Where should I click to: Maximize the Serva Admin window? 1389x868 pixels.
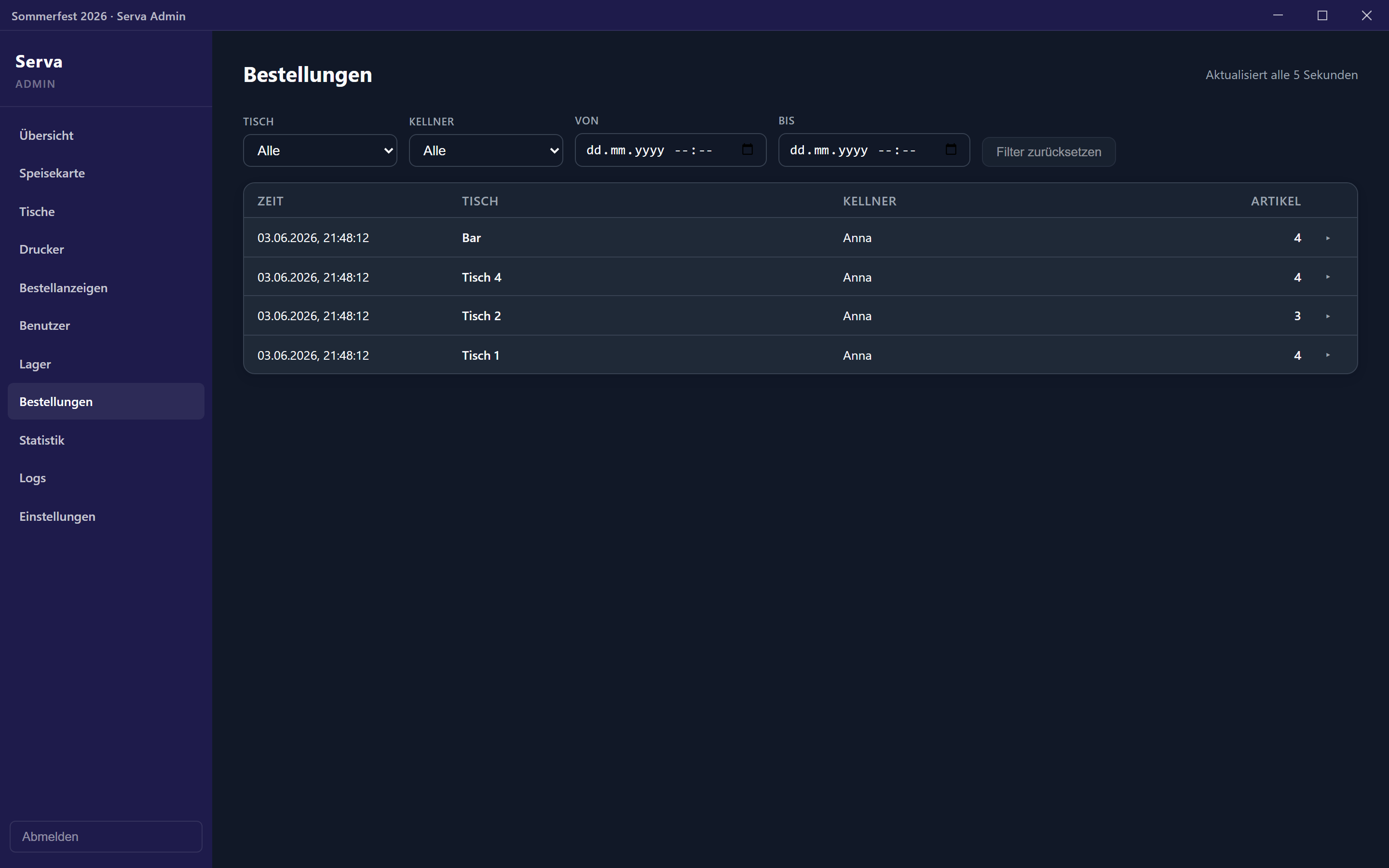pyautogui.click(x=1322, y=15)
